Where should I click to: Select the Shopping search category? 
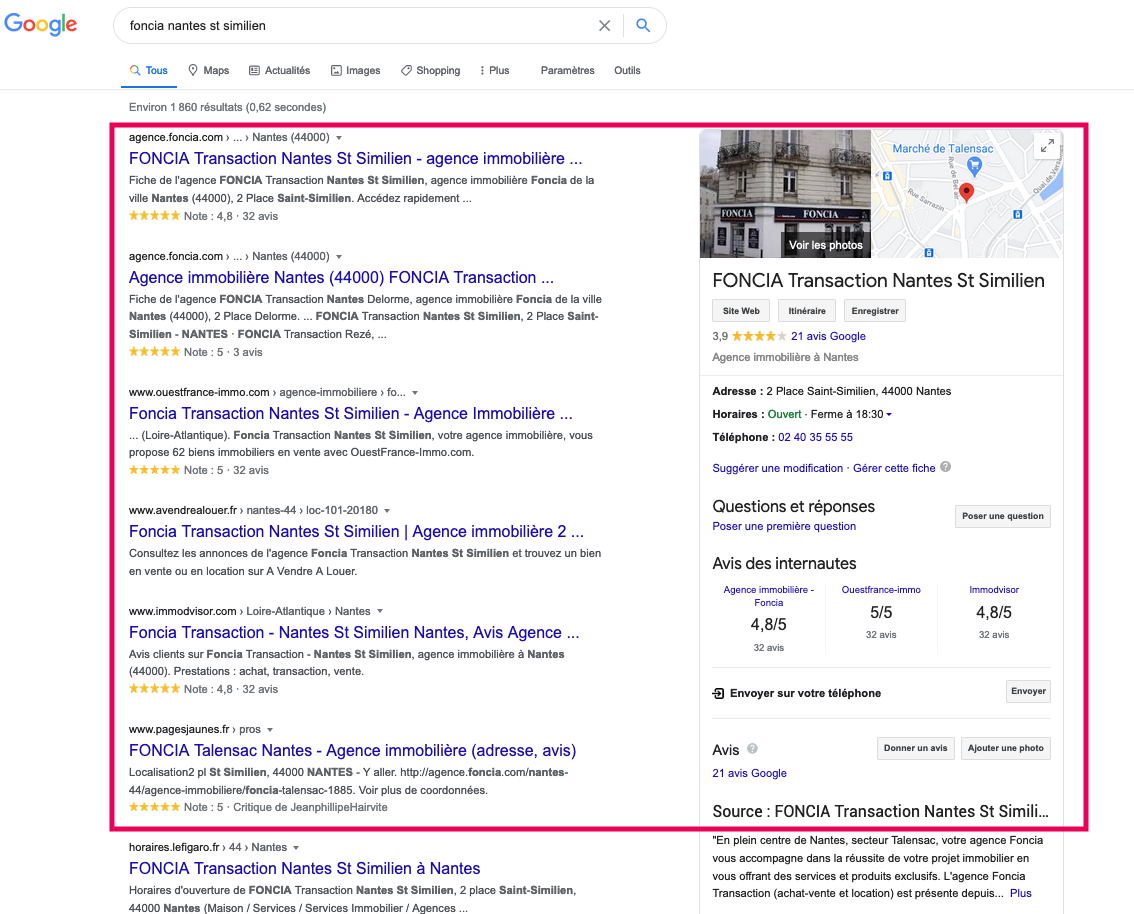click(x=430, y=70)
